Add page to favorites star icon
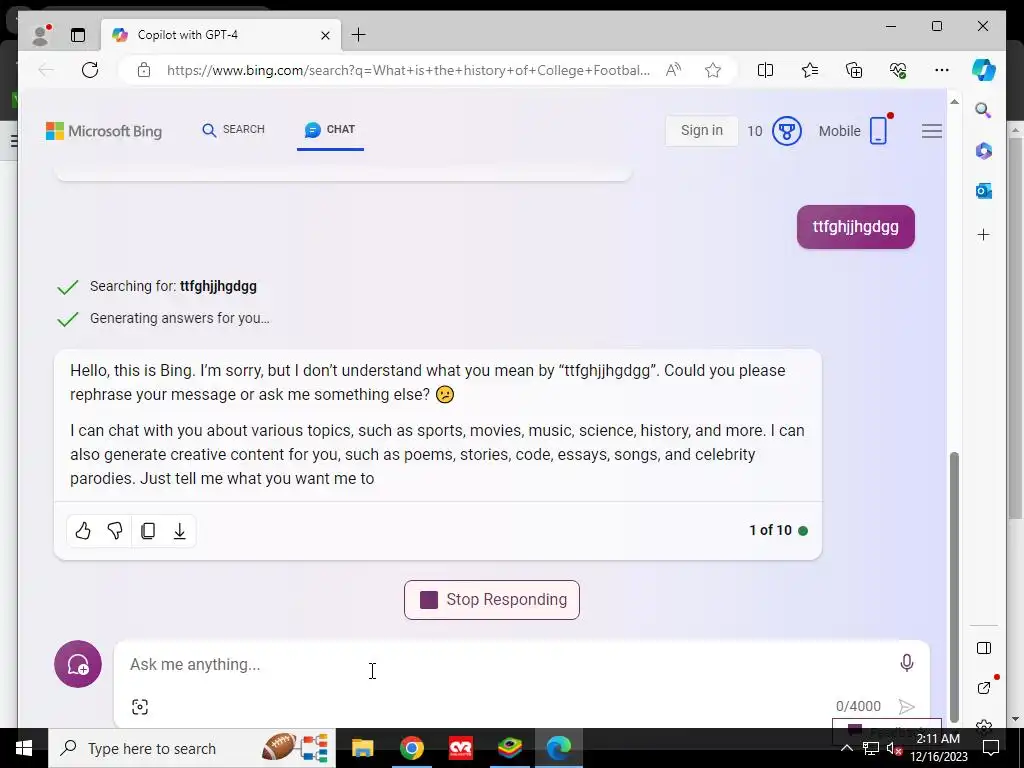 click(712, 70)
